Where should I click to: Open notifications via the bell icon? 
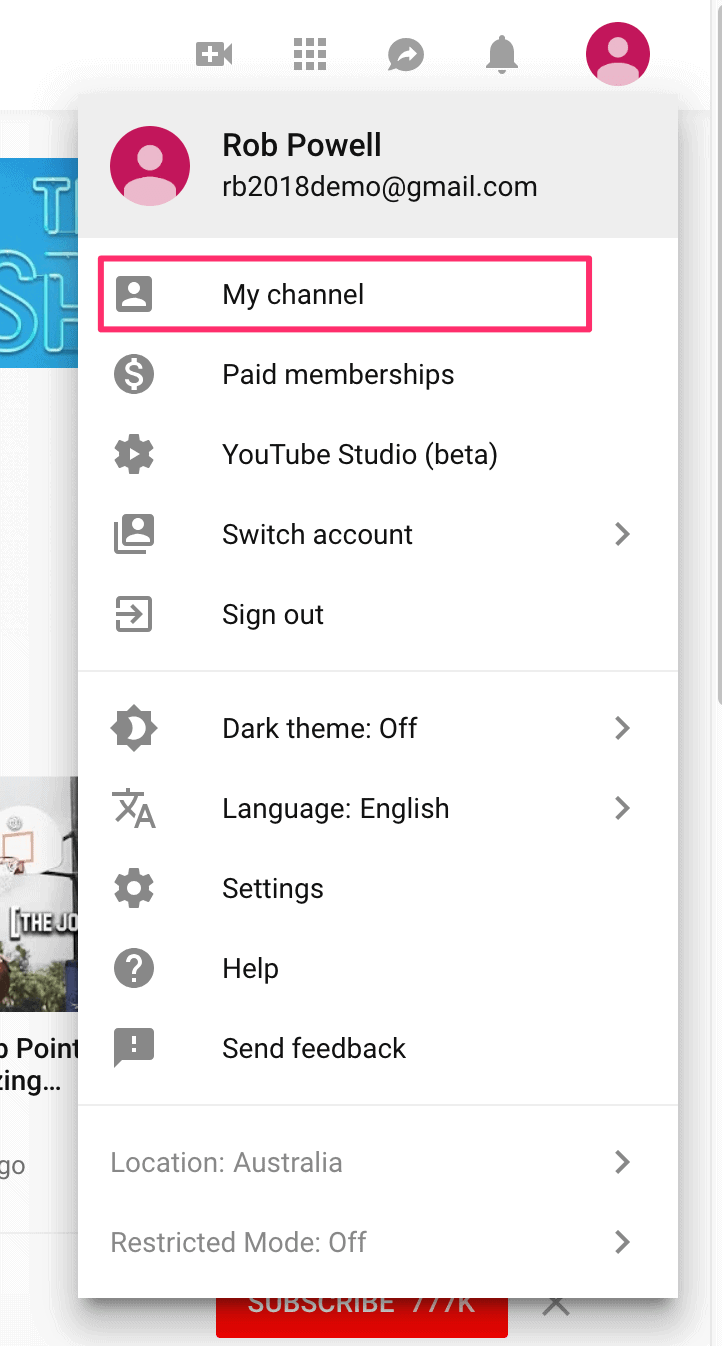point(501,54)
